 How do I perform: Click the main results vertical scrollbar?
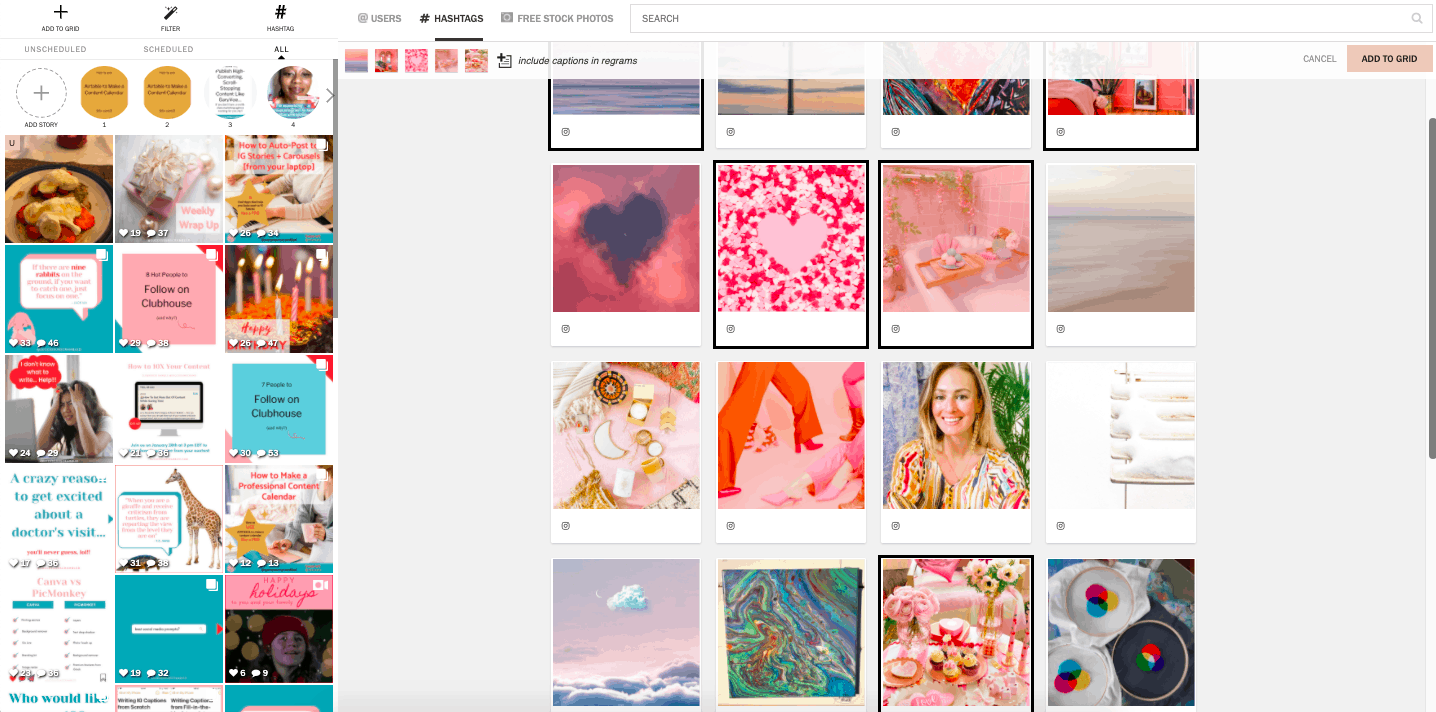1432,289
